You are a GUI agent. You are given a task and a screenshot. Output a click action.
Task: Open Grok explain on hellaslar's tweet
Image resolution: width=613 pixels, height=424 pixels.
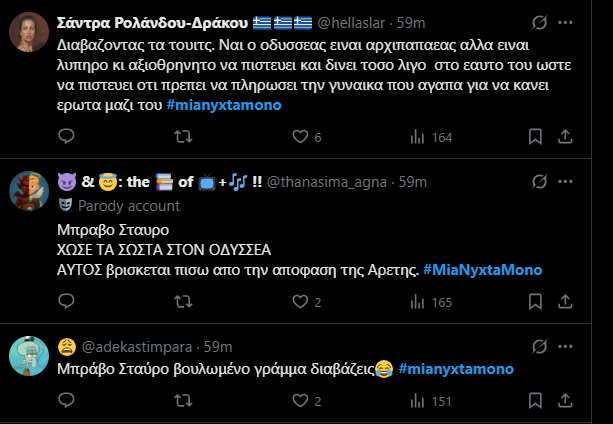pos(567,20)
